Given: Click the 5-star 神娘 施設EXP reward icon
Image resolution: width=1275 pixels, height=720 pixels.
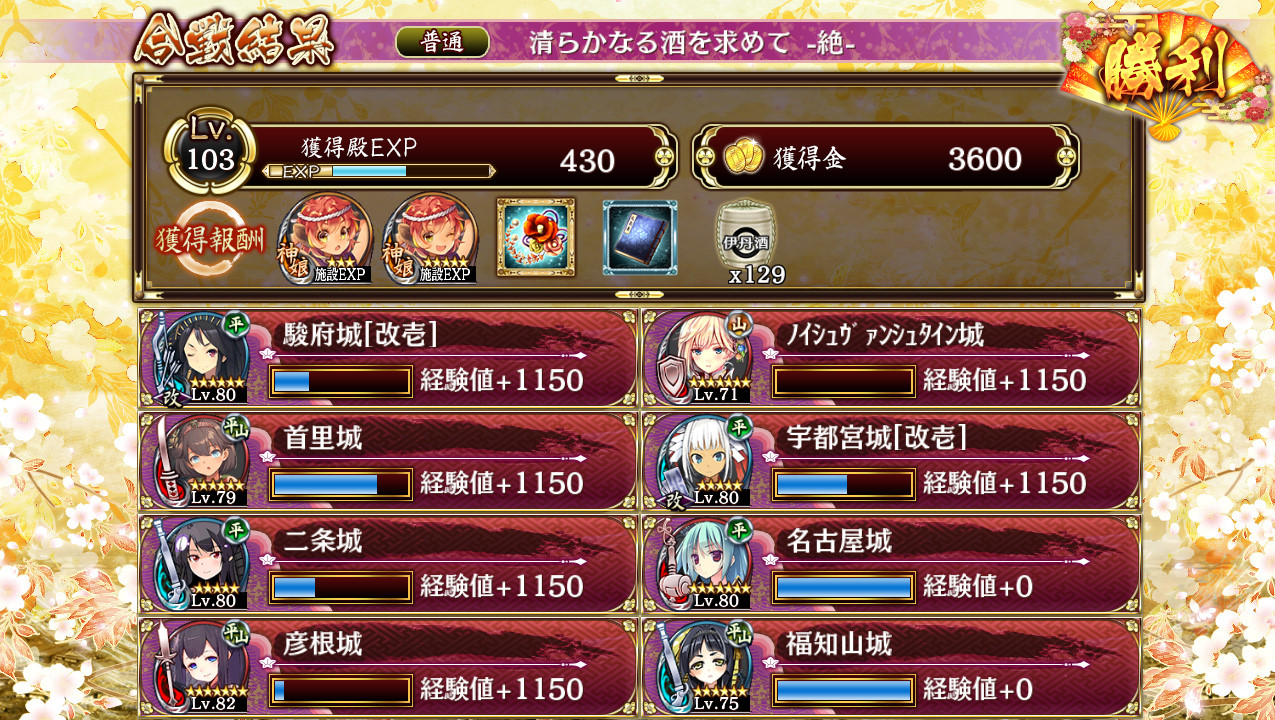Looking at the screenshot, I should point(430,239).
